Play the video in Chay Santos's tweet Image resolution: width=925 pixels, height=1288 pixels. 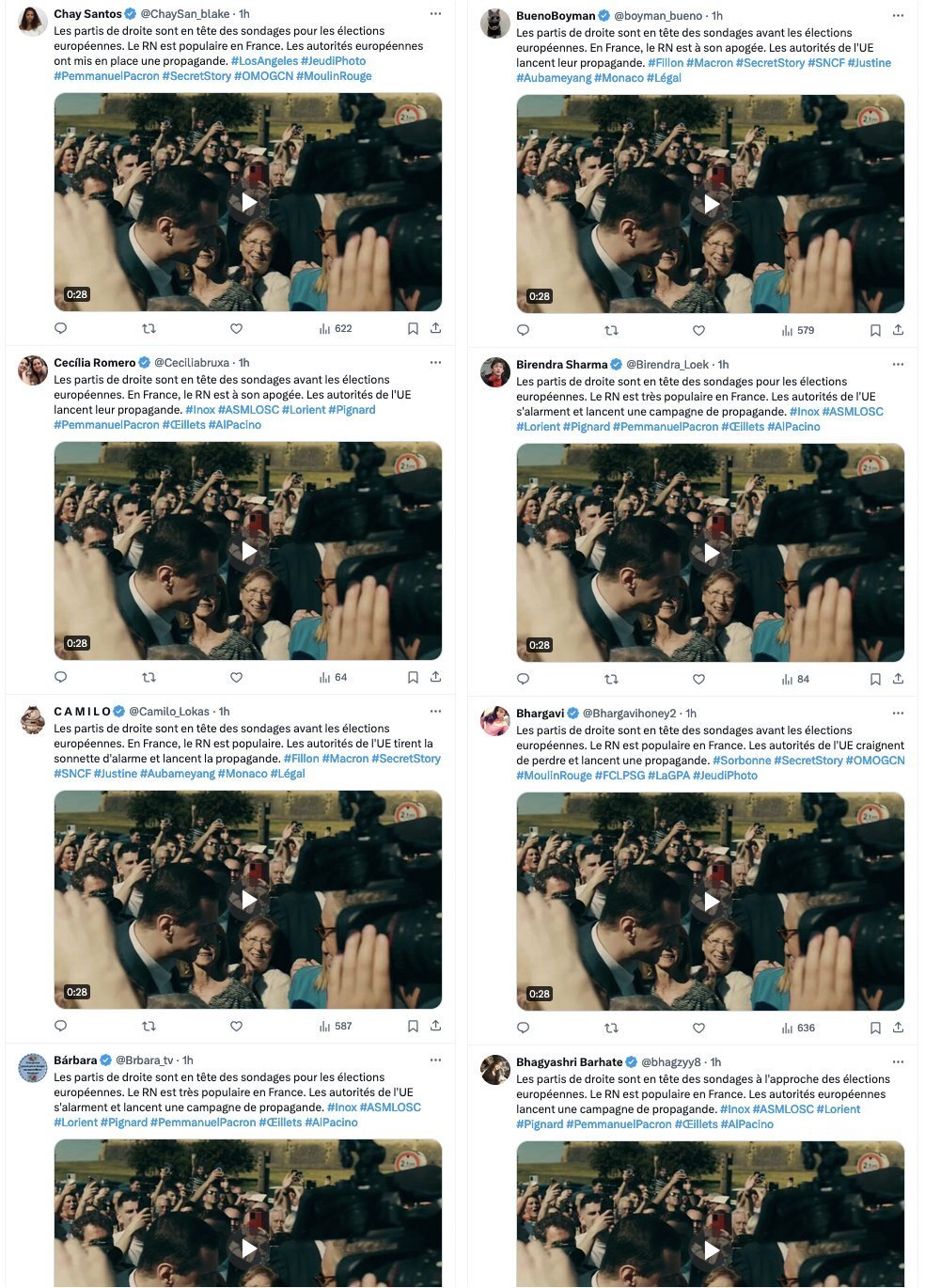coord(248,202)
